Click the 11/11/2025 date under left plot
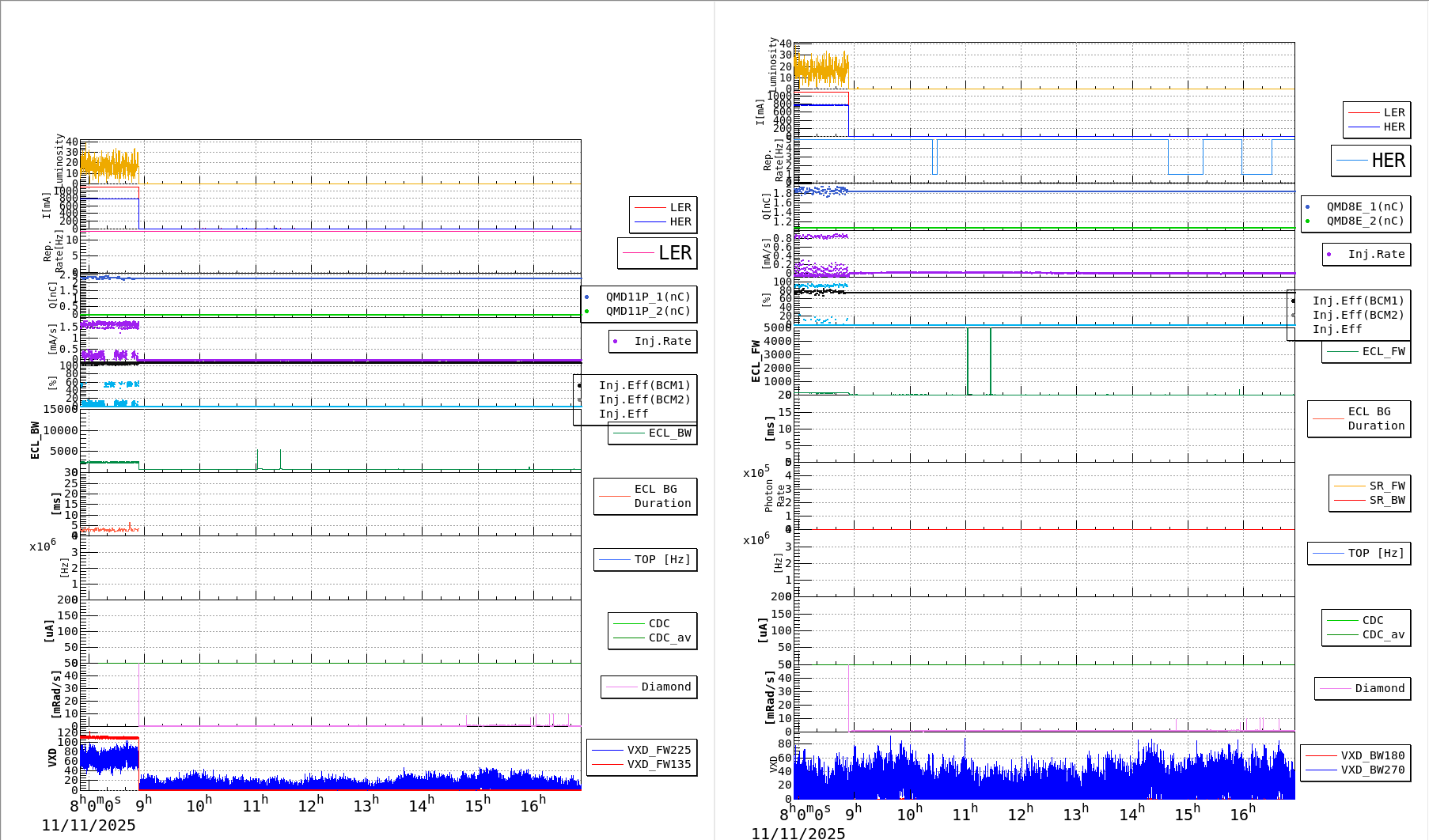Image resolution: width=1429 pixels, height=840 pixels. [x=89, y=826]
